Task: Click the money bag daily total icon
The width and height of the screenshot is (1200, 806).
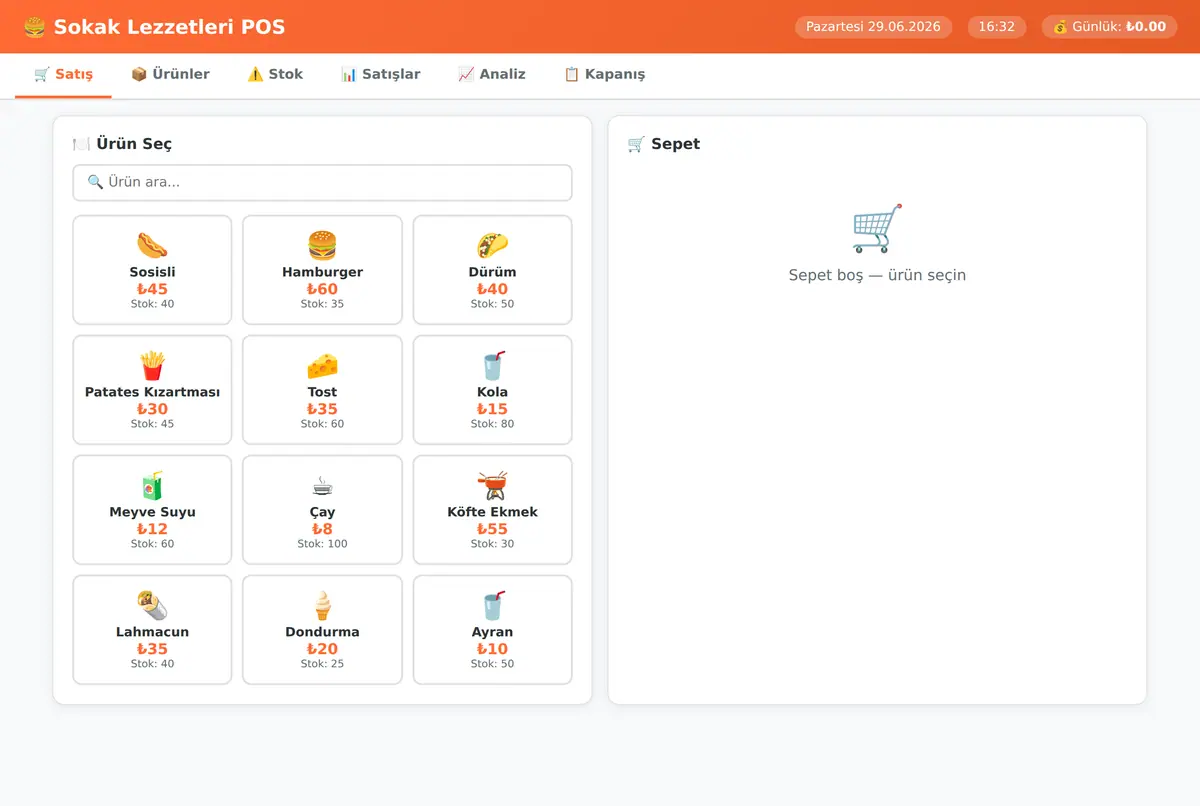Action: coord(1060,27)
